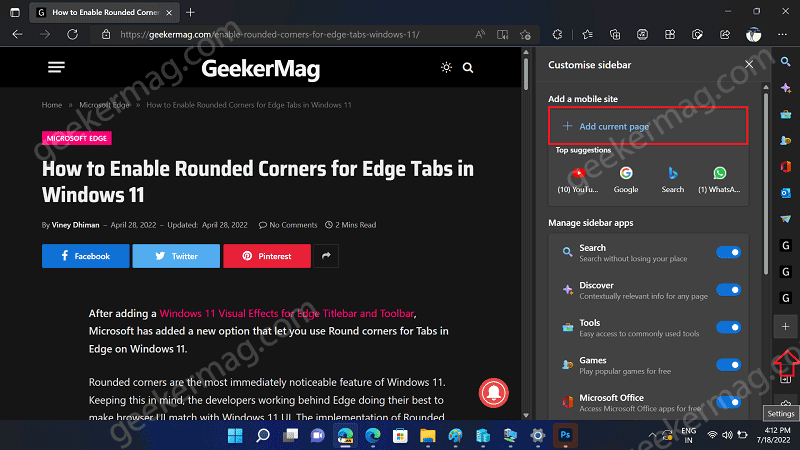
Task: Share article on Twitter button
Action: click(x=176, y=256)
